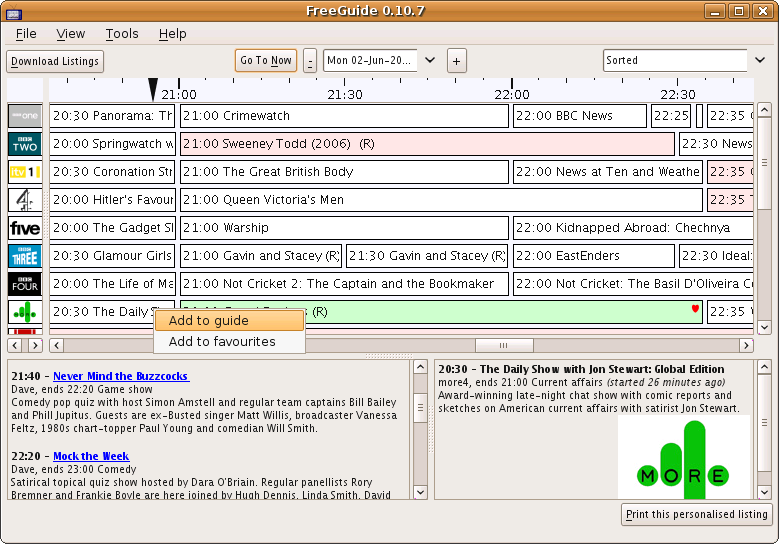Choose Add to favourites from context menu
Screen dimensions: 779x544
click(x=229, y=341)
